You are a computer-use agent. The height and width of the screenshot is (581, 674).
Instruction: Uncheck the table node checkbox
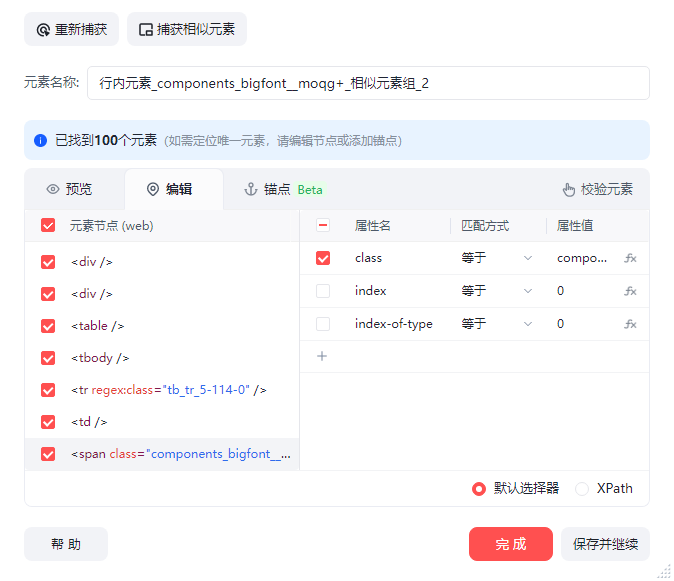click(48, 326)
